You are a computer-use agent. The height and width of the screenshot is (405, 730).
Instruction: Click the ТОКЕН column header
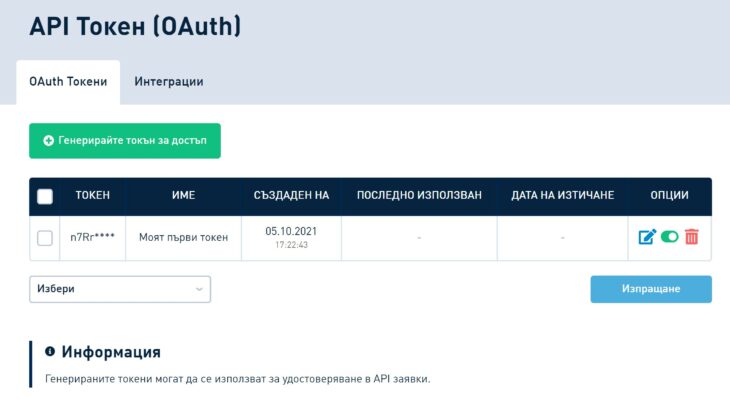click(93, 195)
